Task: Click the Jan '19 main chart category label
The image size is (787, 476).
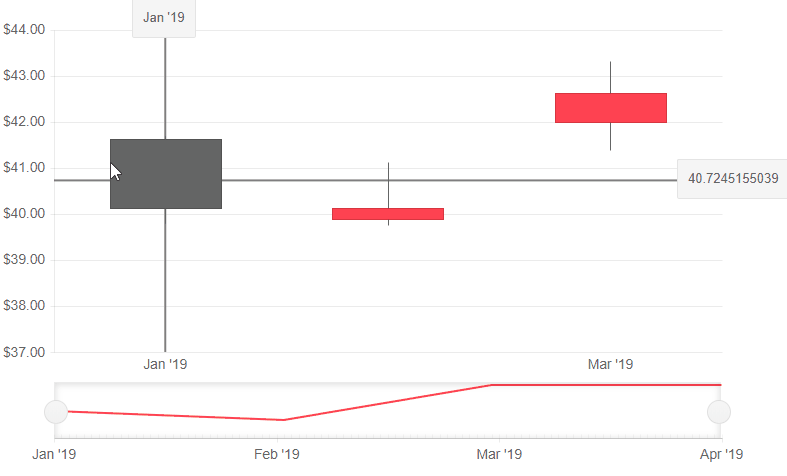Action: 165,365
